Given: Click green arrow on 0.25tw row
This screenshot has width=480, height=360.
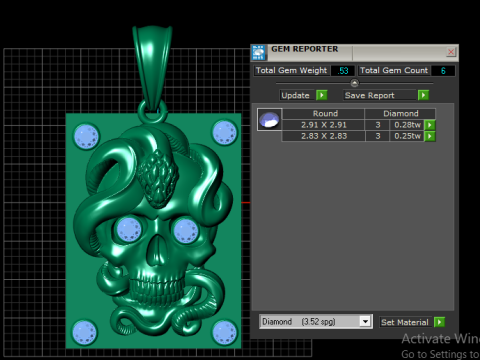Looking at the screenshot, I should tap(430, 136).
